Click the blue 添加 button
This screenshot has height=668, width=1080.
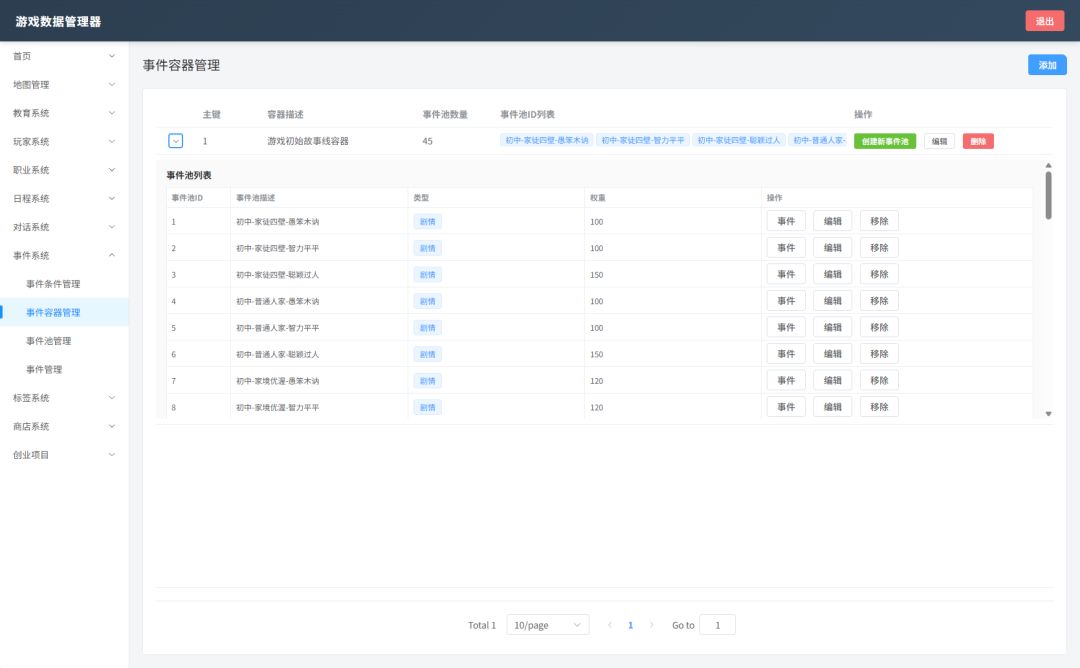pos(1047,65)
